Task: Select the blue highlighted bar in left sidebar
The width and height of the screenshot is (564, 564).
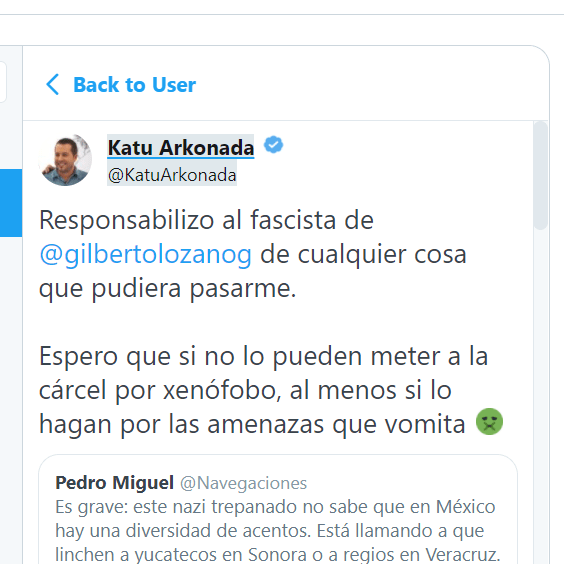Action: pos(11,203)
